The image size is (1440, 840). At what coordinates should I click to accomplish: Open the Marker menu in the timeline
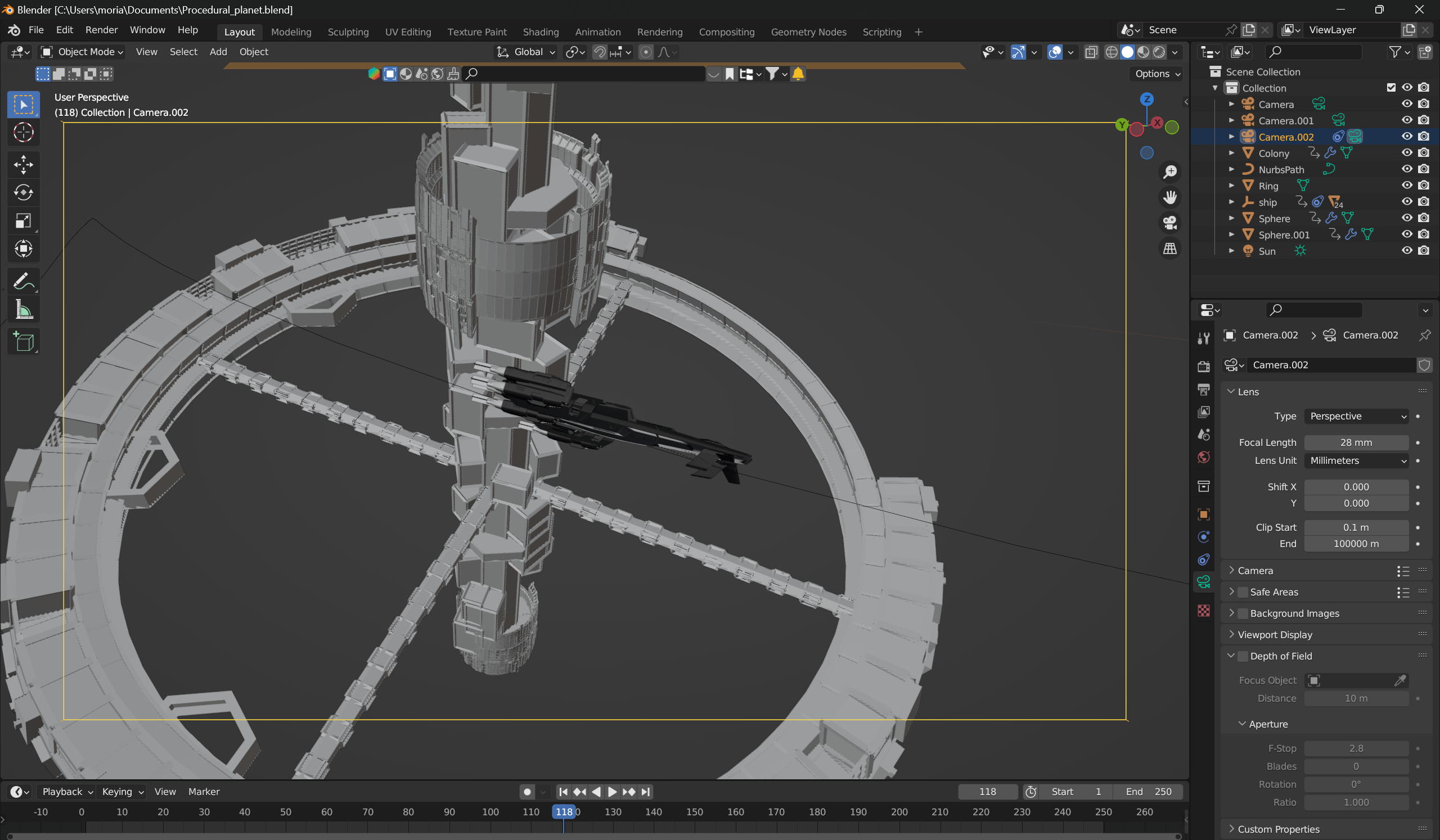(x=204, y=792)
